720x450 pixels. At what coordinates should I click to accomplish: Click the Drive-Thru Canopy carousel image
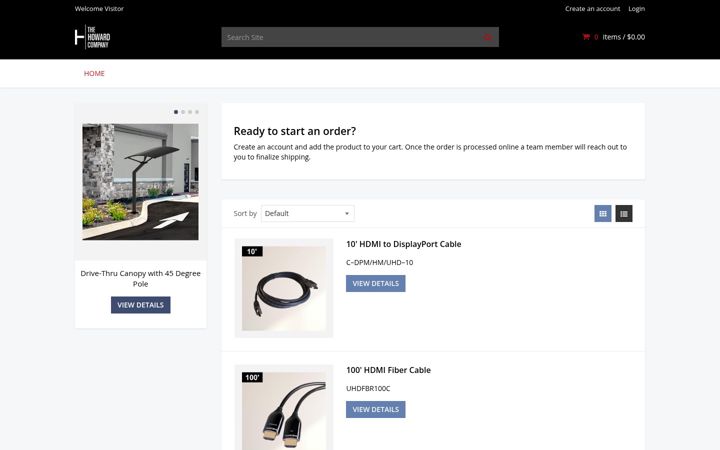coord(141,182)
